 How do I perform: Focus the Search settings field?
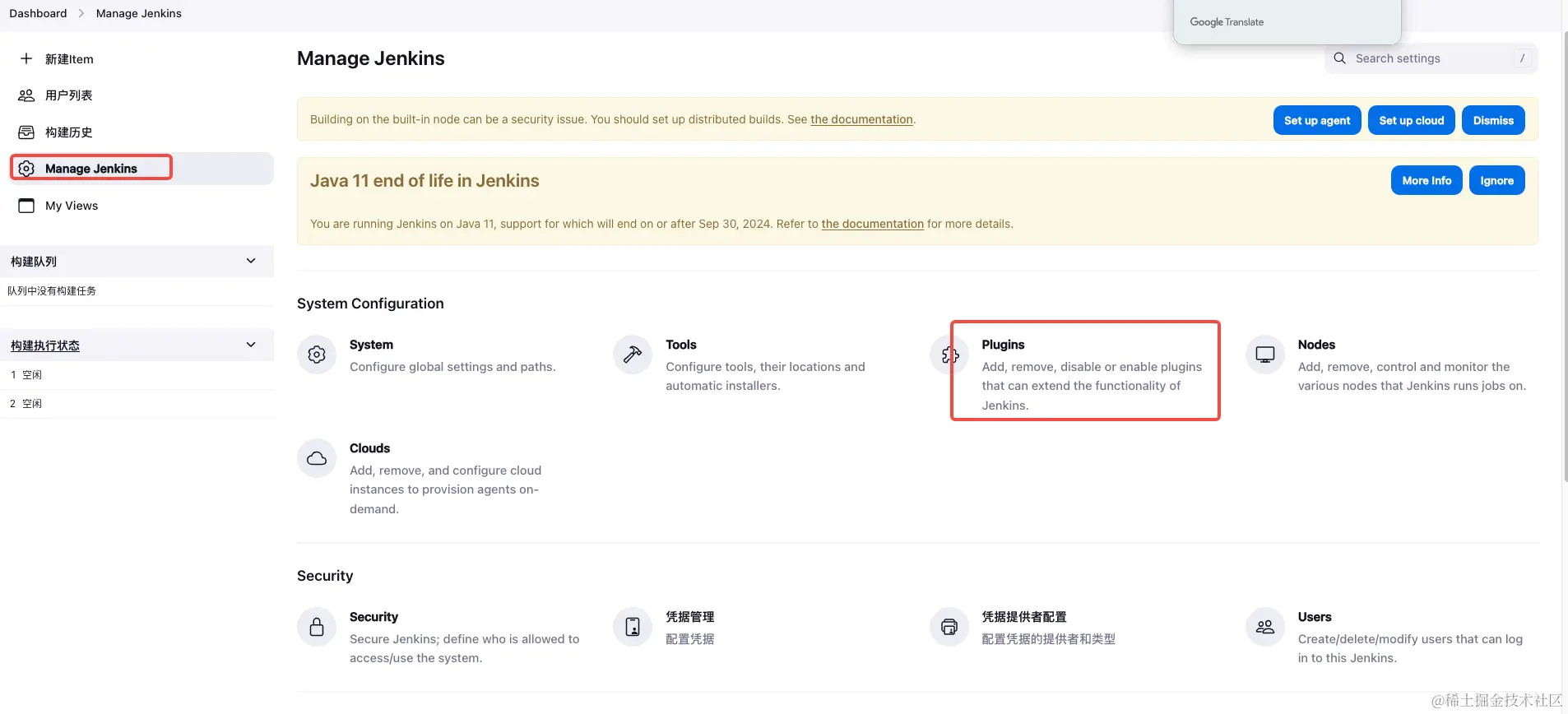pyautogui.click(x=1431, y=58)
